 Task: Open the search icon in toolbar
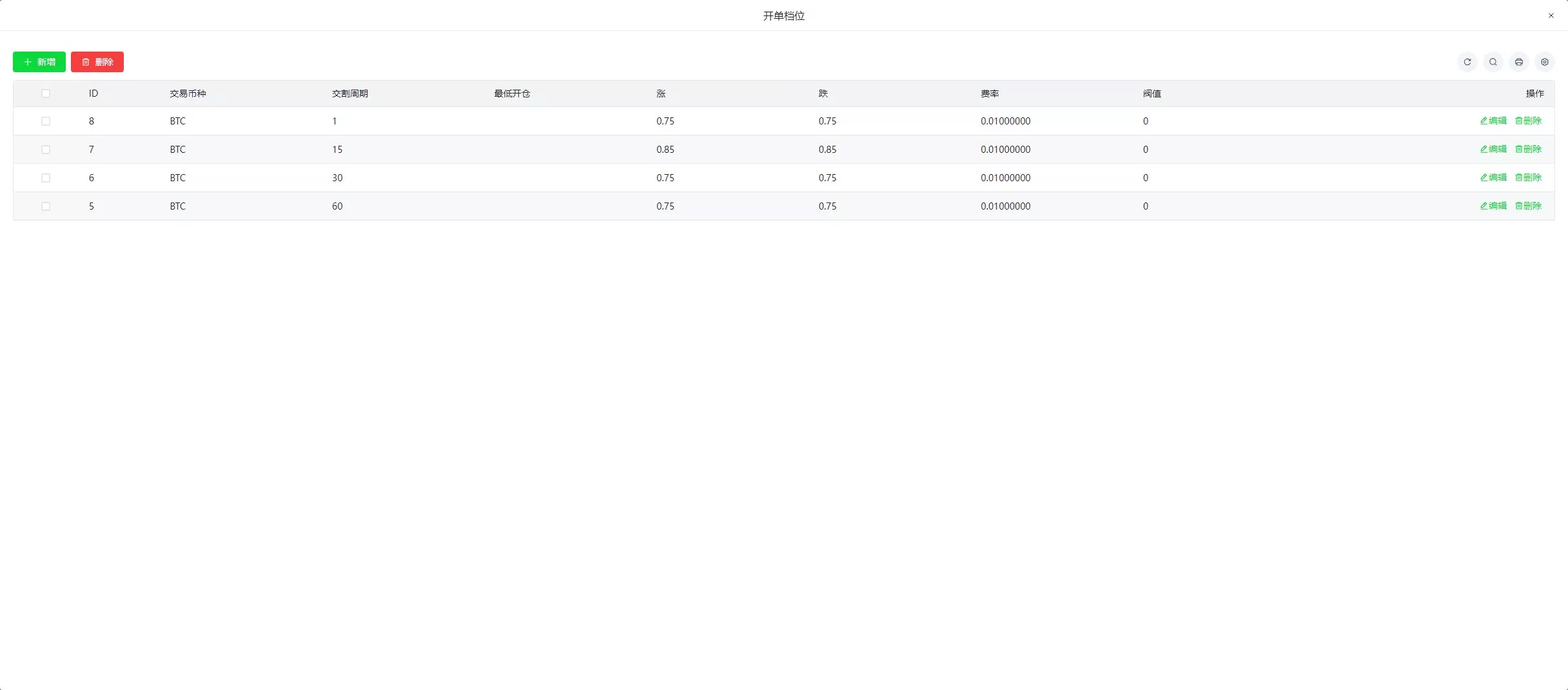click(x=1493, y=62)
